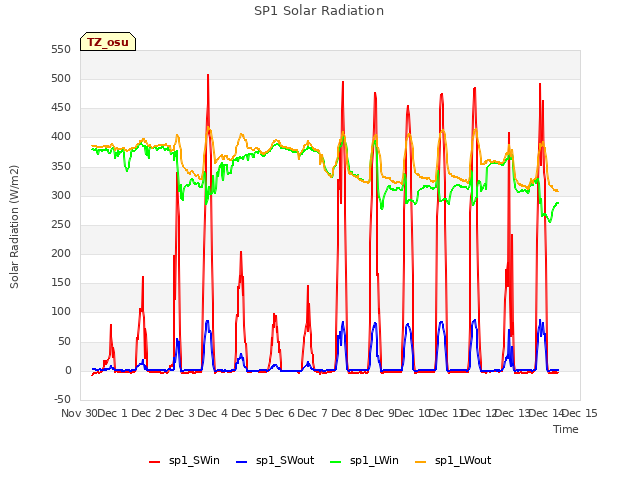Click the red SWin peak on Dec 7
This screenshot has height=480, width=640.
[x=343, y=83]
